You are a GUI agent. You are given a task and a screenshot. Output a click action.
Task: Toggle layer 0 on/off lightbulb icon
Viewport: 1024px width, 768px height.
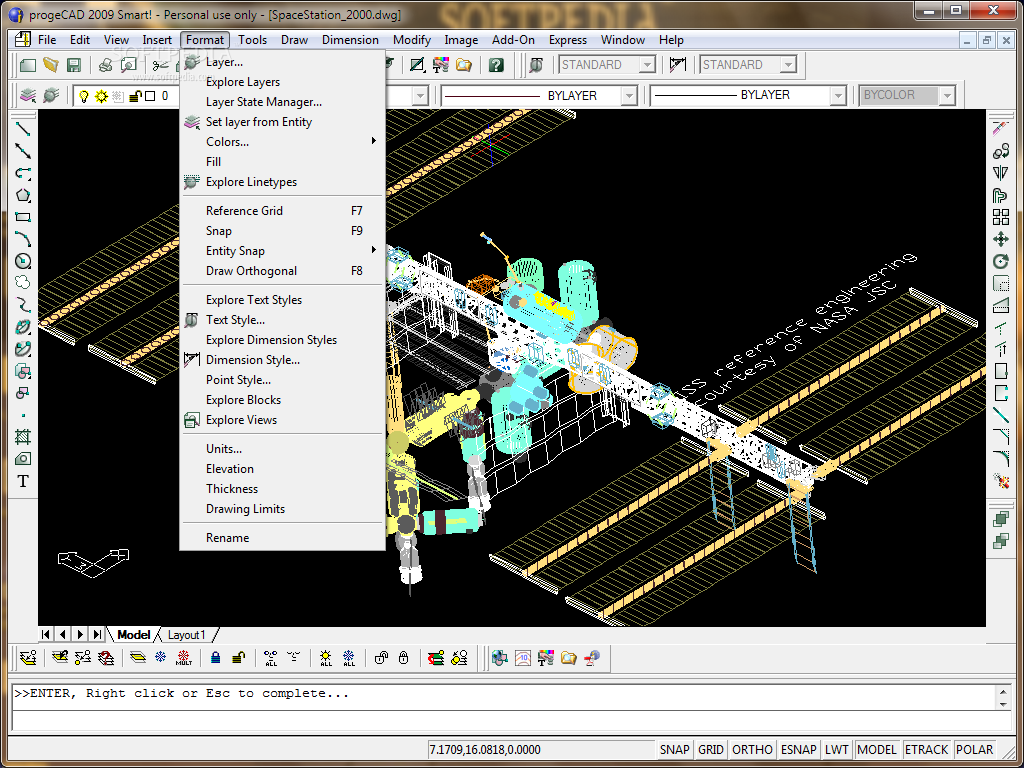coord(84,96)
